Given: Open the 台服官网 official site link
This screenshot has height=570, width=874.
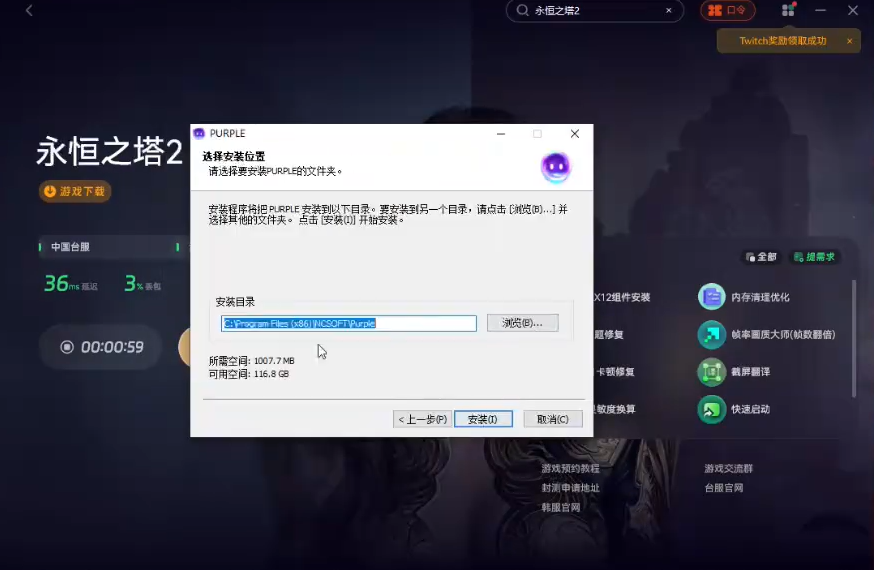Looking at the screenshot, I should pyautogui.click(x=724, y=488).
